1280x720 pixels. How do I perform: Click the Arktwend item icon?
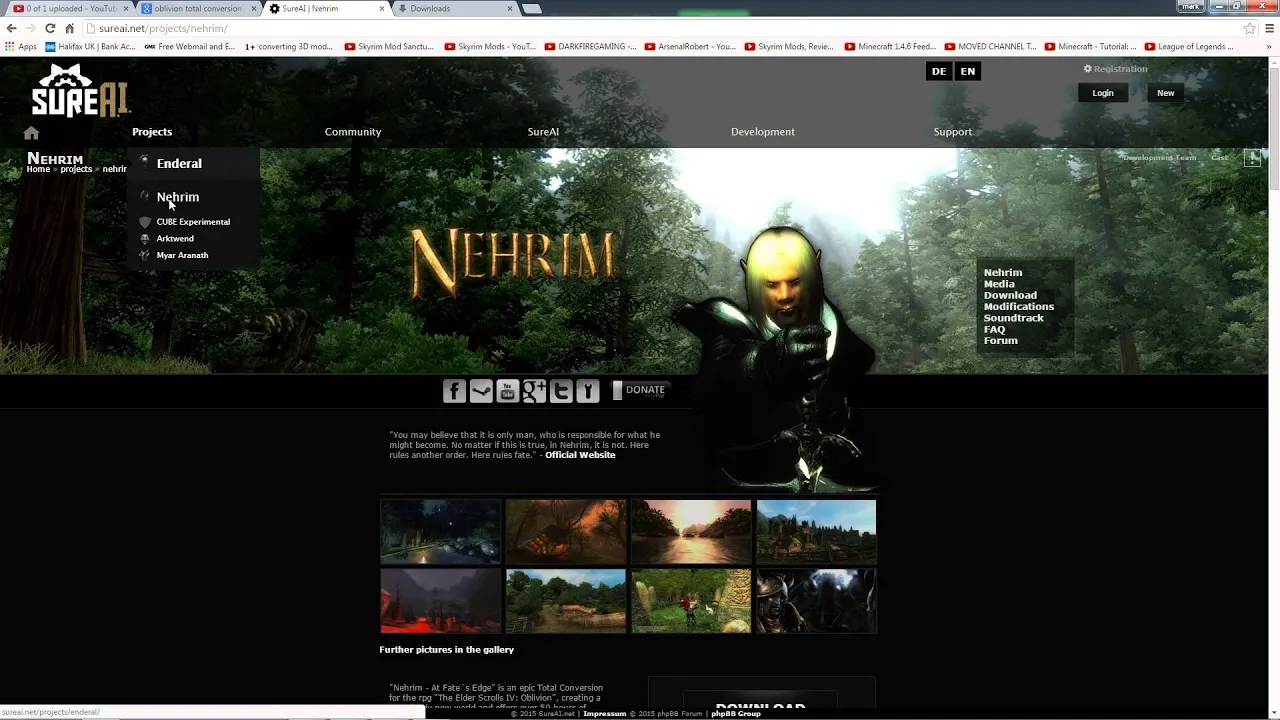(x=145, y=239)
